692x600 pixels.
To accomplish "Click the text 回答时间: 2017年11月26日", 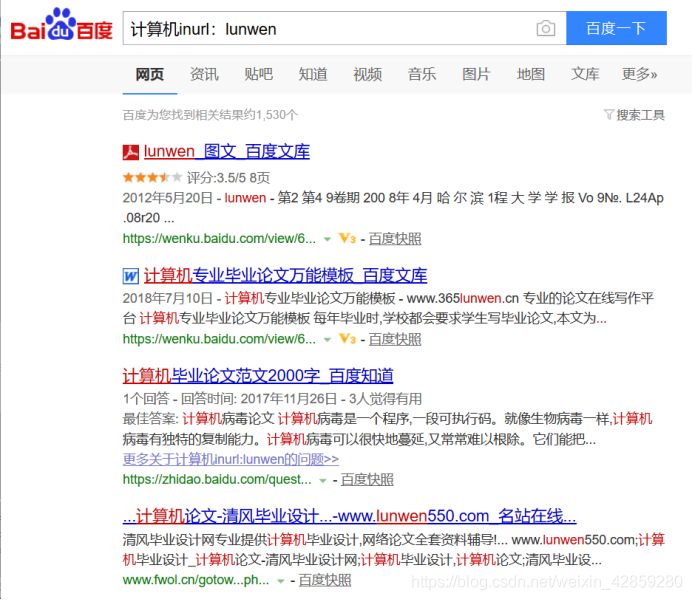I will (259, 399).
